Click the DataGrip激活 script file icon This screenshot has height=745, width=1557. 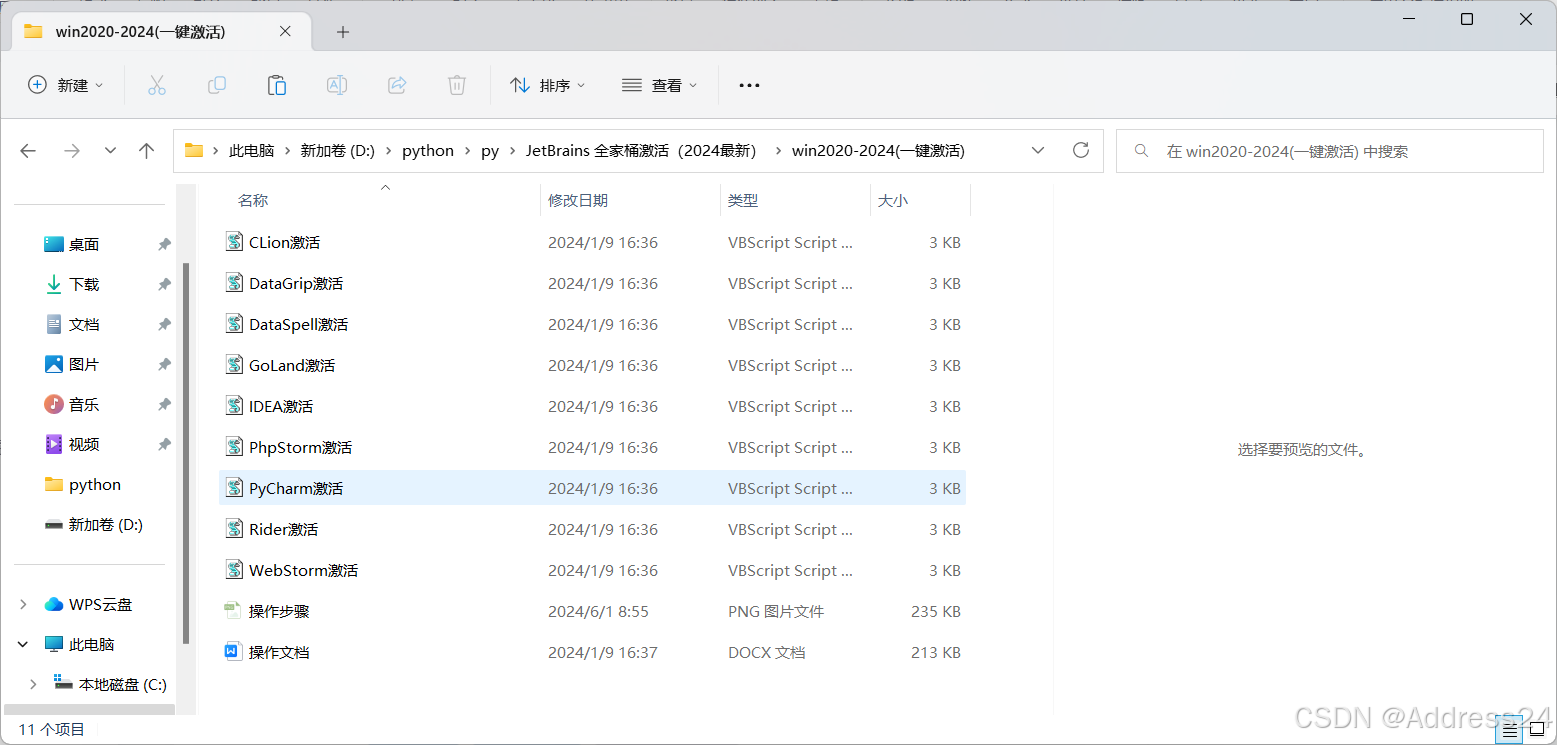234,283
